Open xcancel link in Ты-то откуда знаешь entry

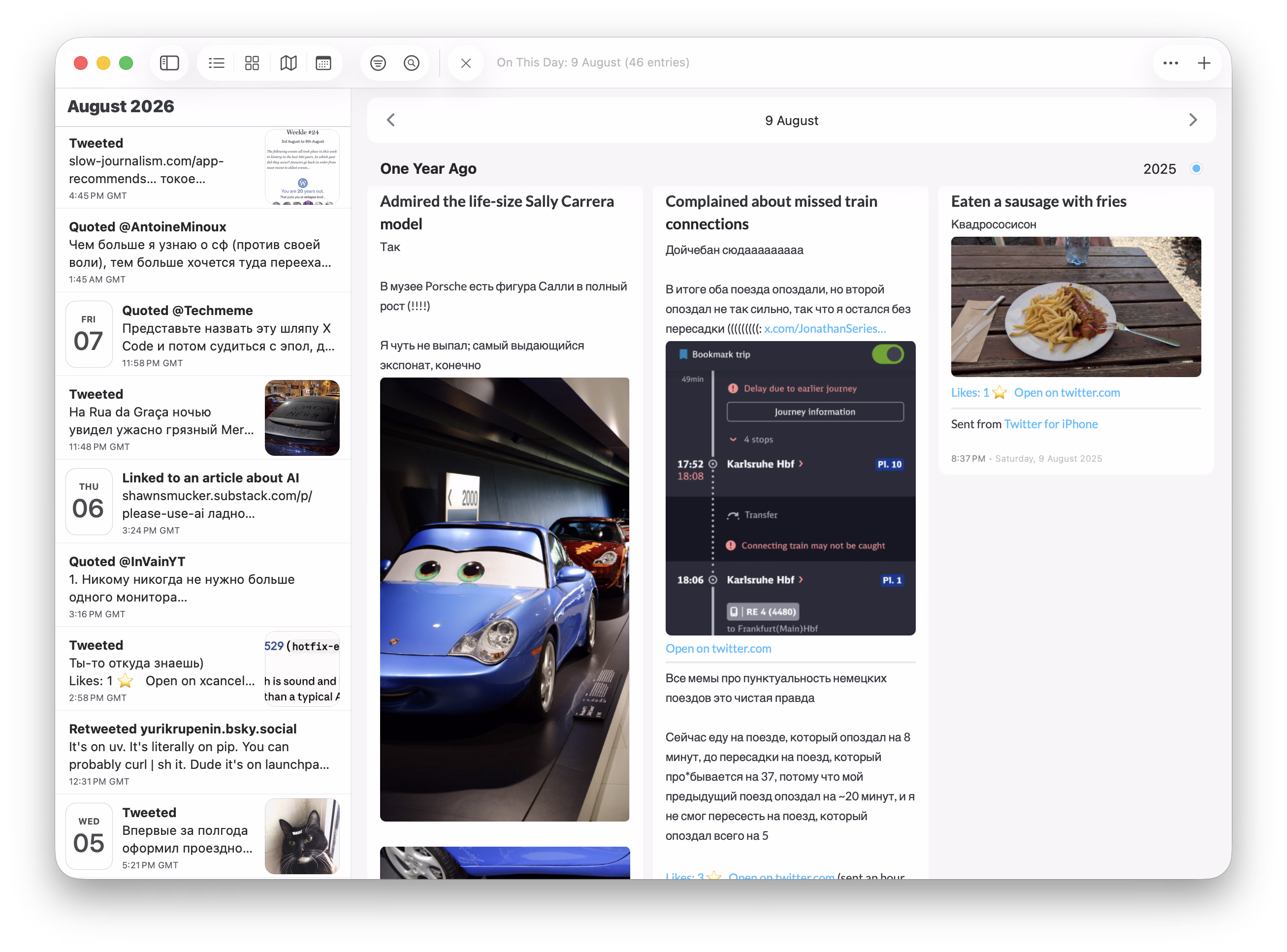click(199, 681)
